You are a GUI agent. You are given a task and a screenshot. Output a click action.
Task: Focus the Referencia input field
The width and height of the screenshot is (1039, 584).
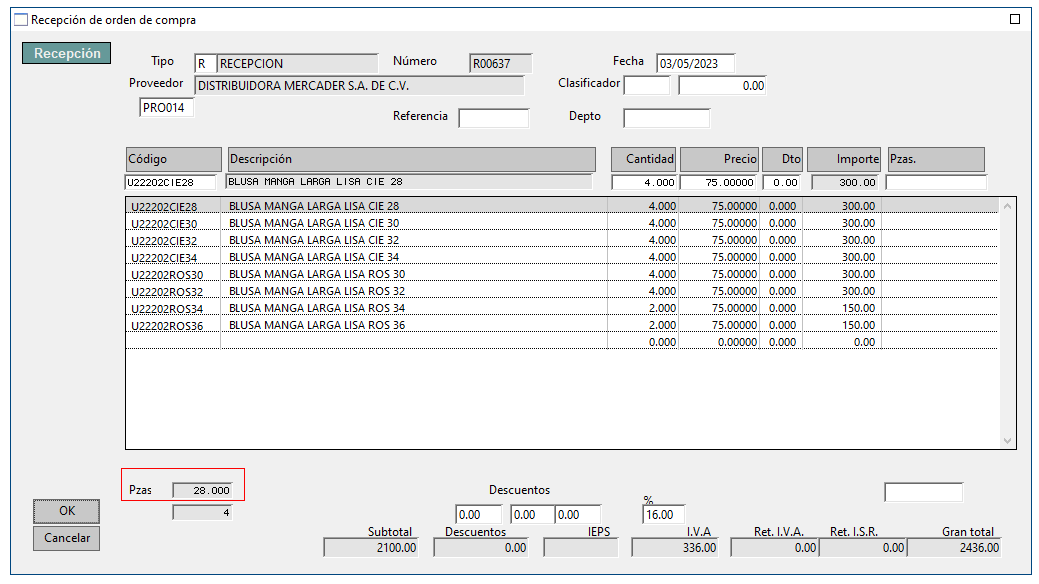(x=494, y=118)
